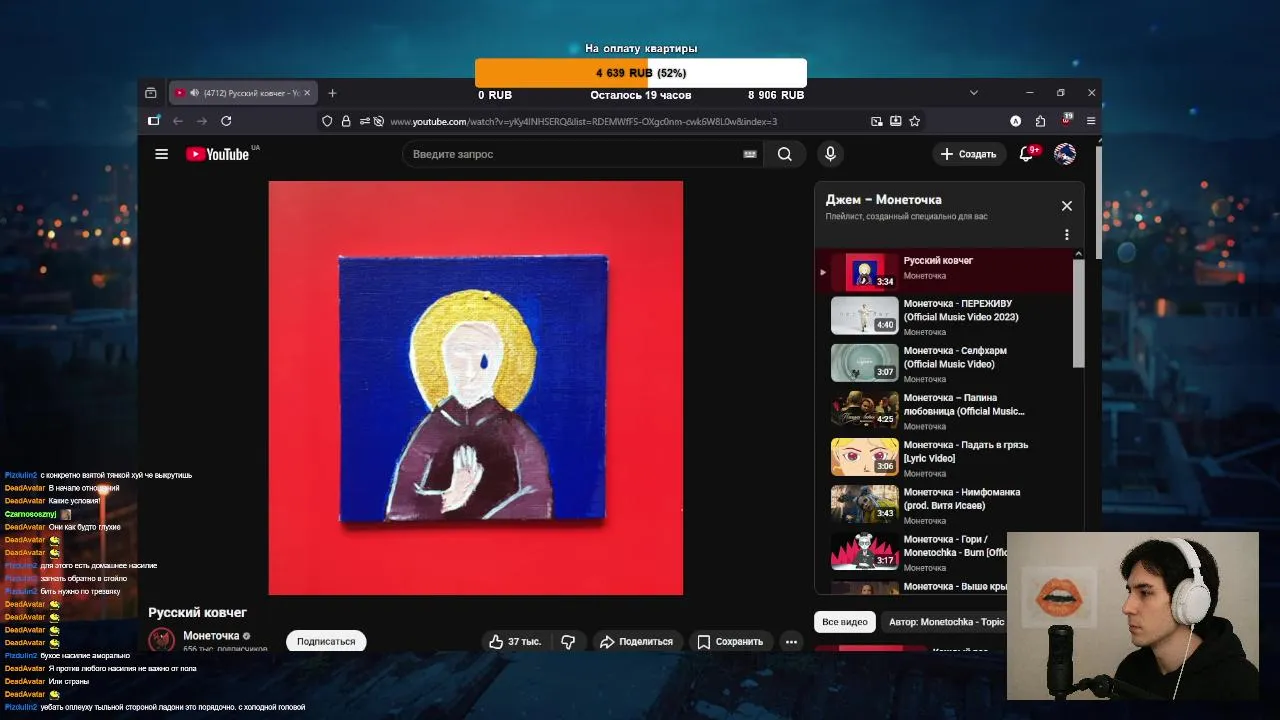Save video with the Сохранить button

tap(730, 642)
